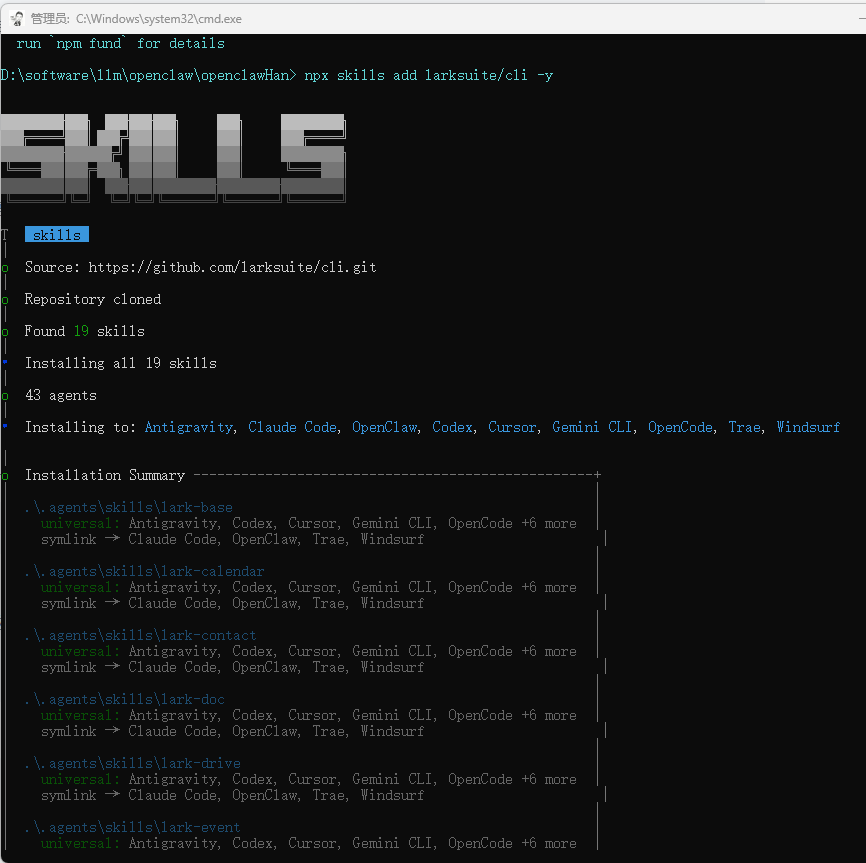Screen dimensions: 866x863
Task: Click the .\.agents\skills\lark-base path
Action: [x=128, y=507]
